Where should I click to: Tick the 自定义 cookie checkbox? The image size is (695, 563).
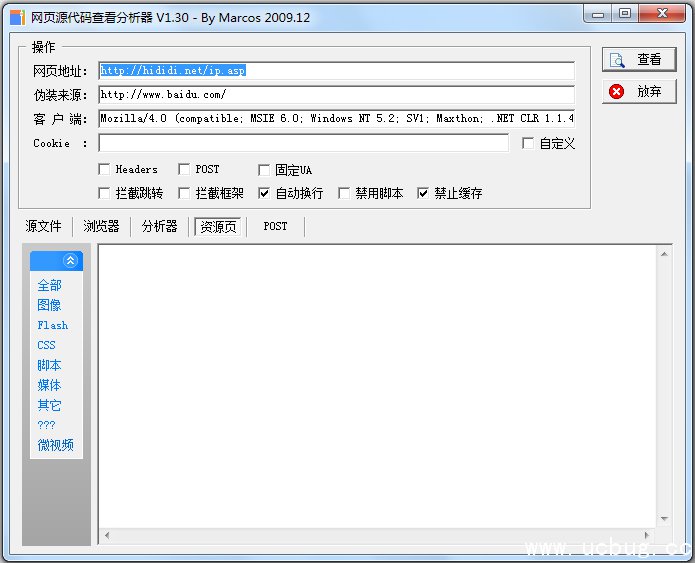tap(528, 144)
